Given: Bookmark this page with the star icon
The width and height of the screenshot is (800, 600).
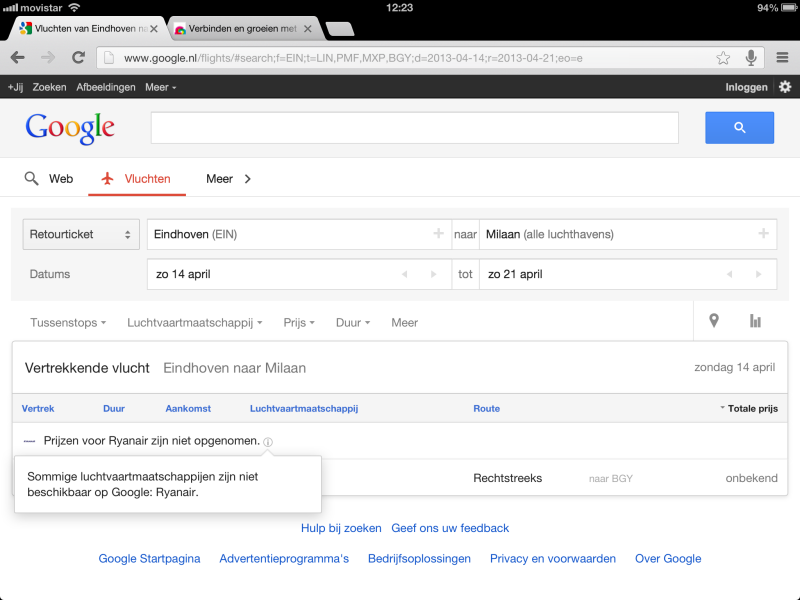Looking at the screenshot, I should click(x=723, y=58).
